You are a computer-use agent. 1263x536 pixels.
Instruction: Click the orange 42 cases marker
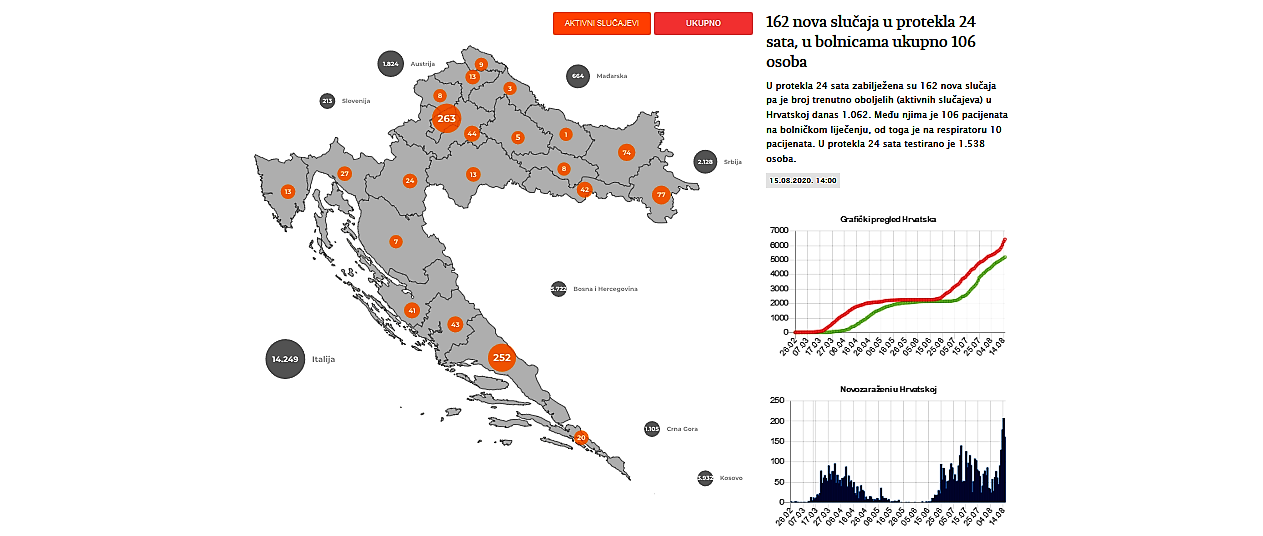click(x=585, y=189)
